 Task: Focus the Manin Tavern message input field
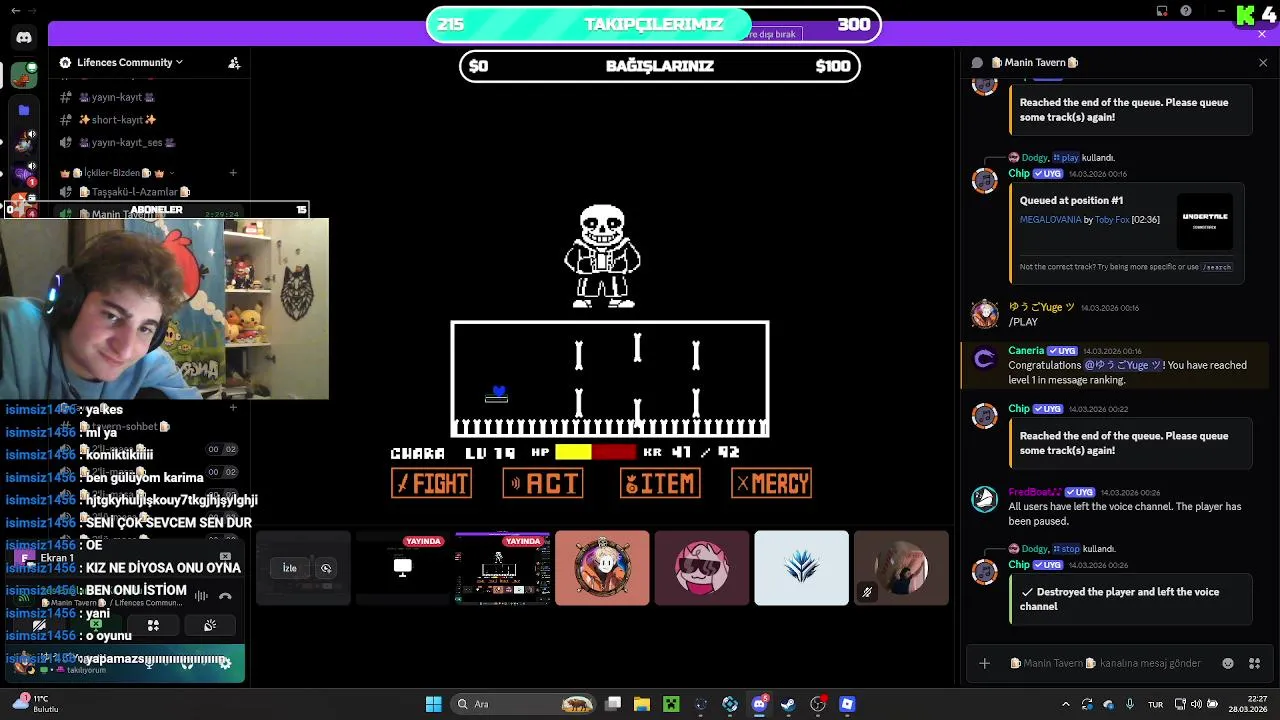click(1105, 663)
